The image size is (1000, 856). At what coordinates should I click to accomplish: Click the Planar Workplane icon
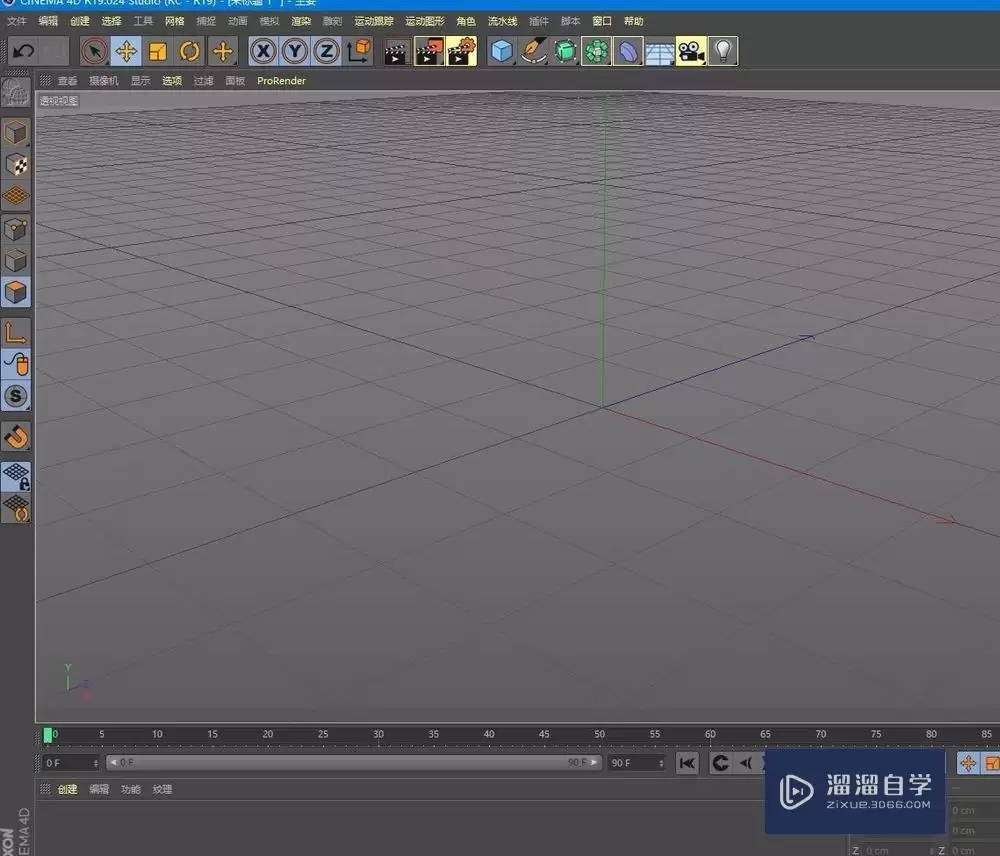pos(16,508)
